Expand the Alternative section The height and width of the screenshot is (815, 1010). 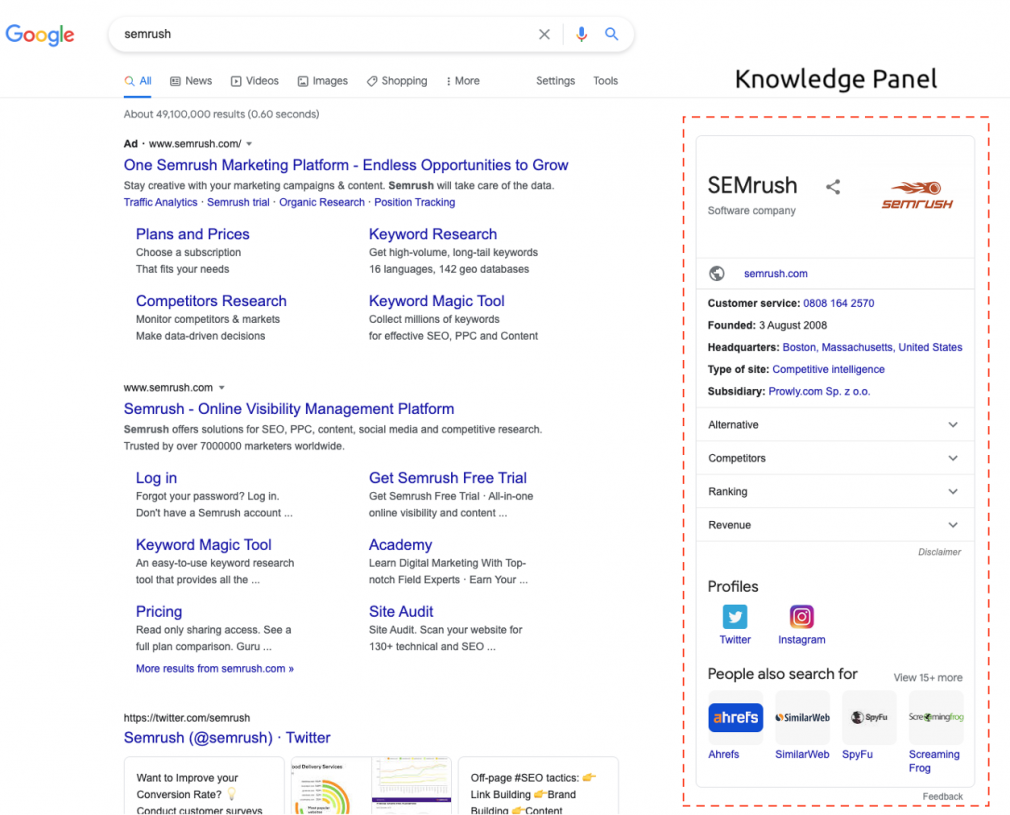[835, 425]
